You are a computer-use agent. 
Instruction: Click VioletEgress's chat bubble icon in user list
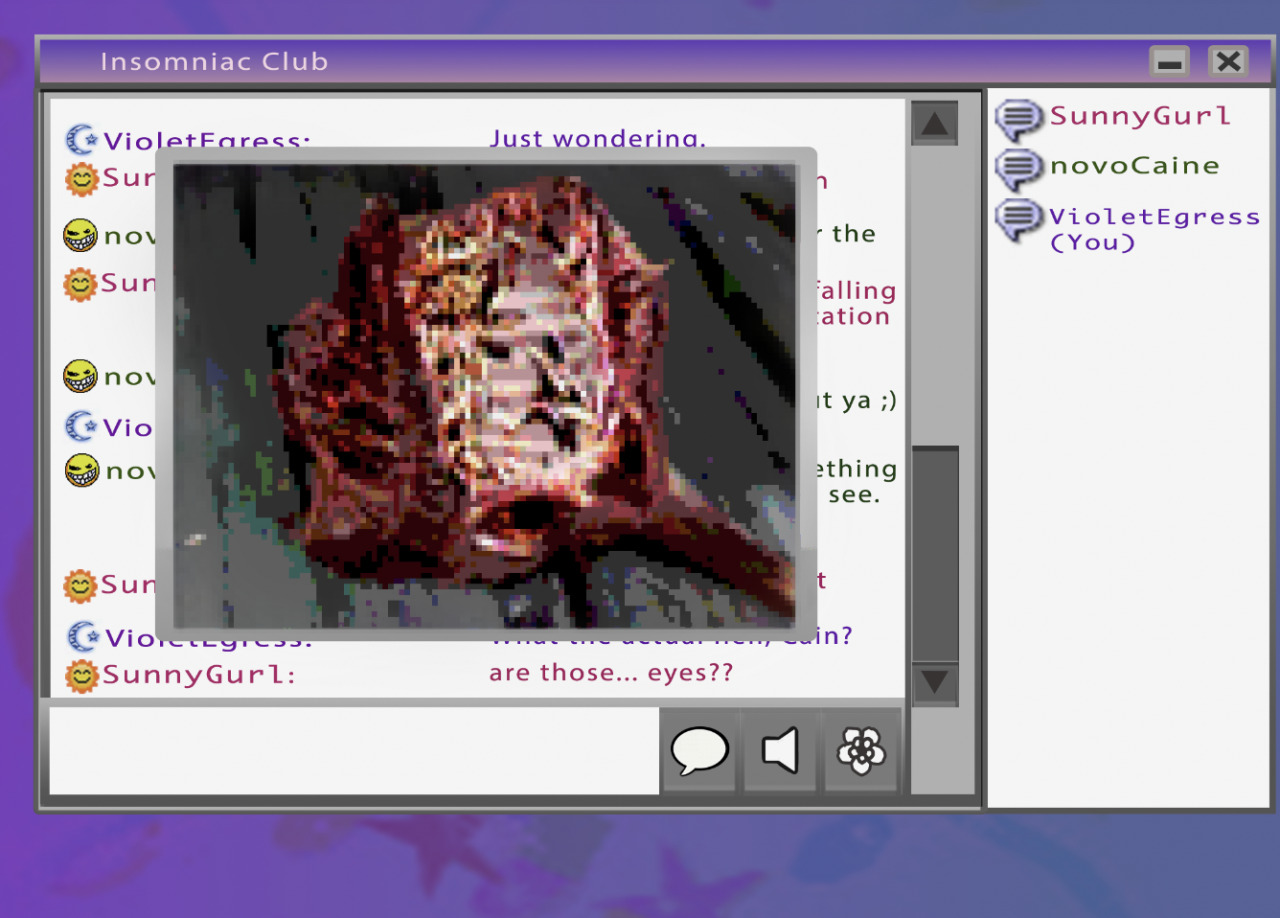(x=1019, y=220)
